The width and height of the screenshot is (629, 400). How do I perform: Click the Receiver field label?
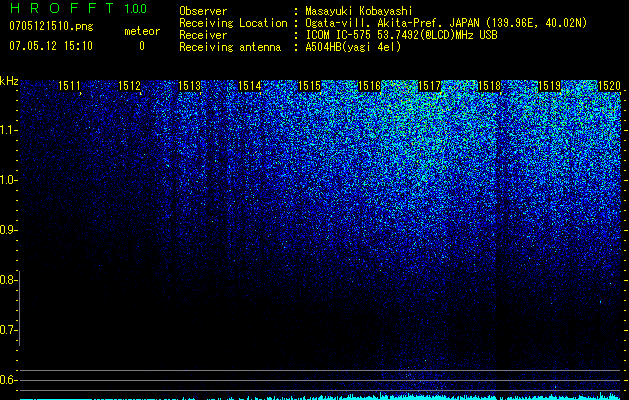203,35
